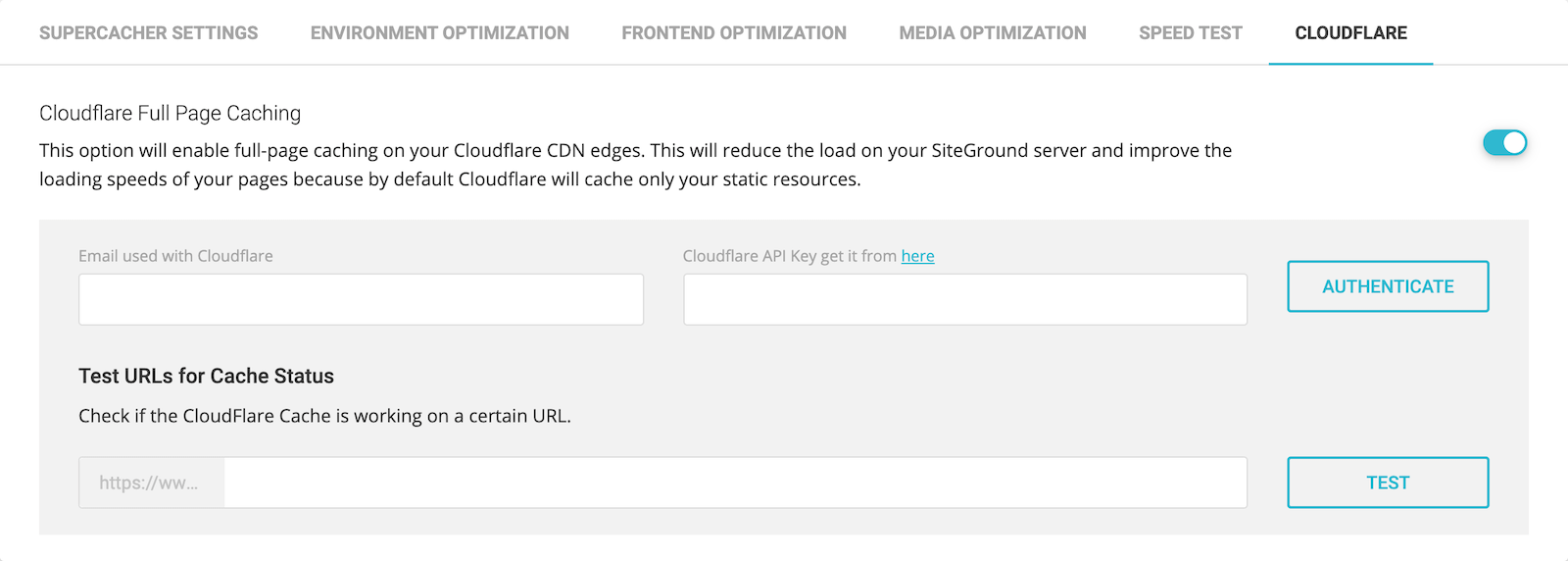1568x561 pixels.
Task: Click the Cloudflare Full Page Caching heading
Action: [x=170, y=114]
